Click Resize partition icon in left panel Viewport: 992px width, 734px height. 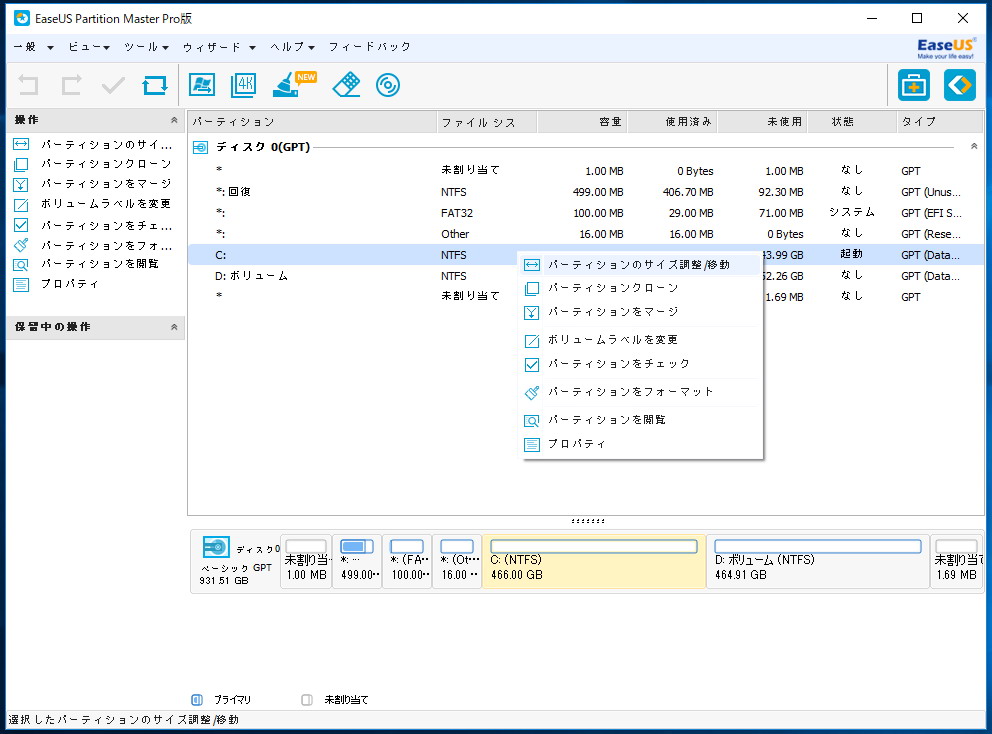(x=21, y=144)
